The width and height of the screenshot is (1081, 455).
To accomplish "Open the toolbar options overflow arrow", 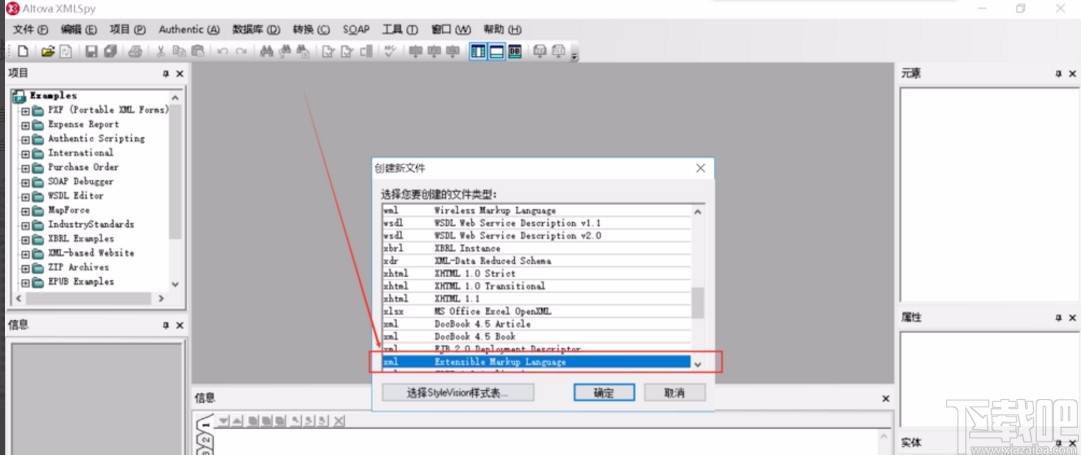I will (574, 57).
